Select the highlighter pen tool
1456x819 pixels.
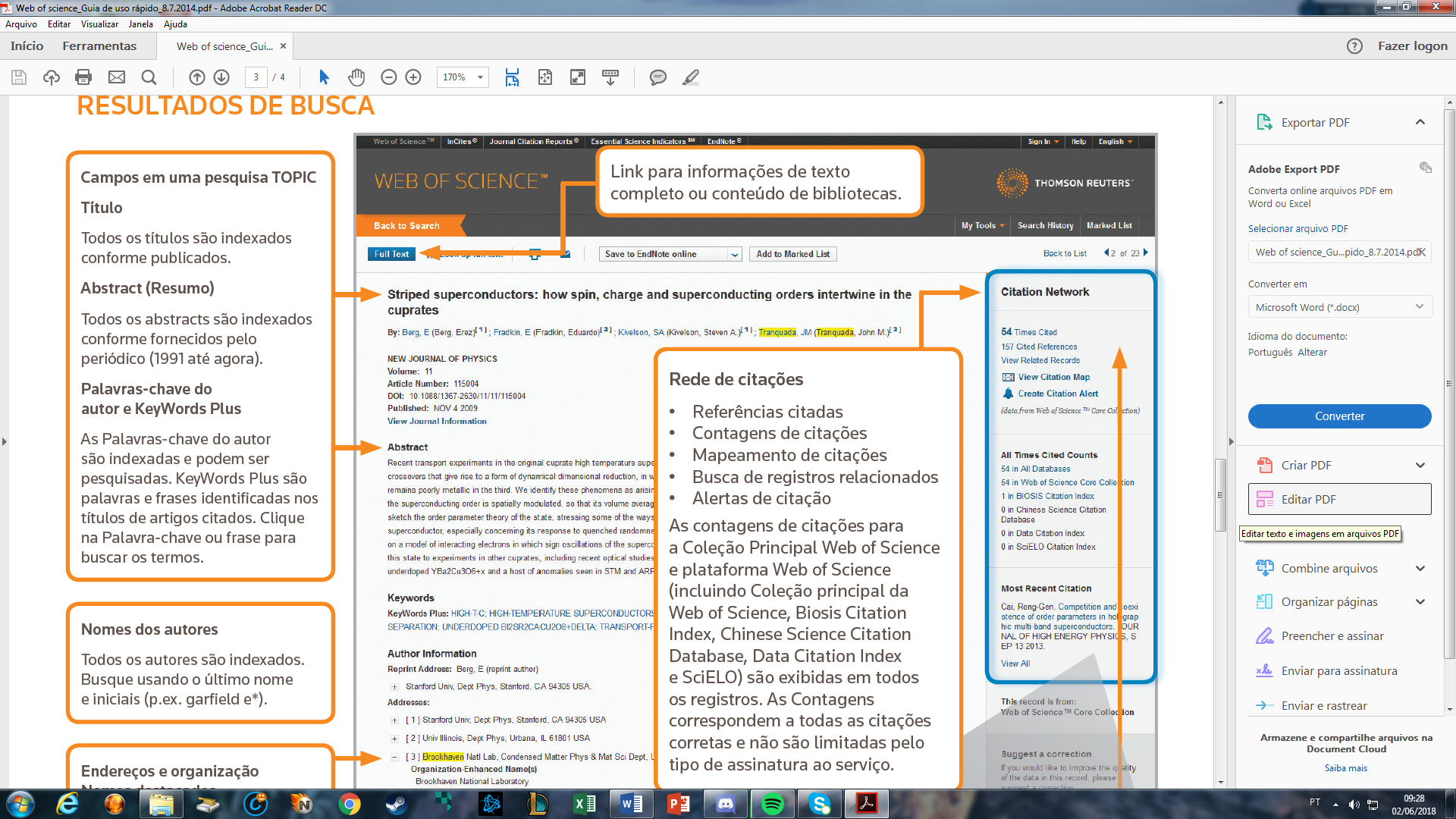[x=690, y=77]
